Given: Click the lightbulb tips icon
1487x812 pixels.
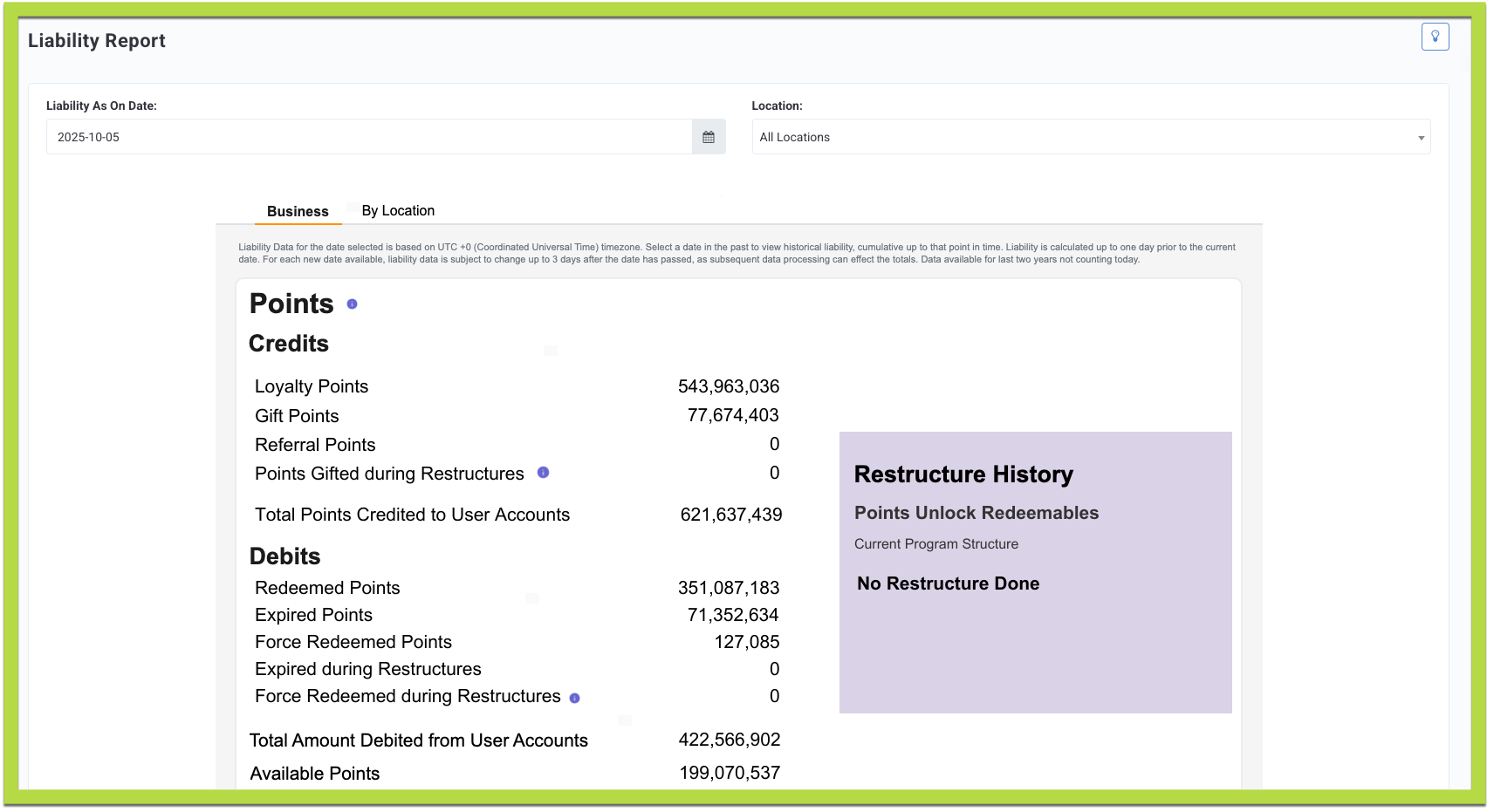Looking at the screenshot, I should click(1435, 37).
